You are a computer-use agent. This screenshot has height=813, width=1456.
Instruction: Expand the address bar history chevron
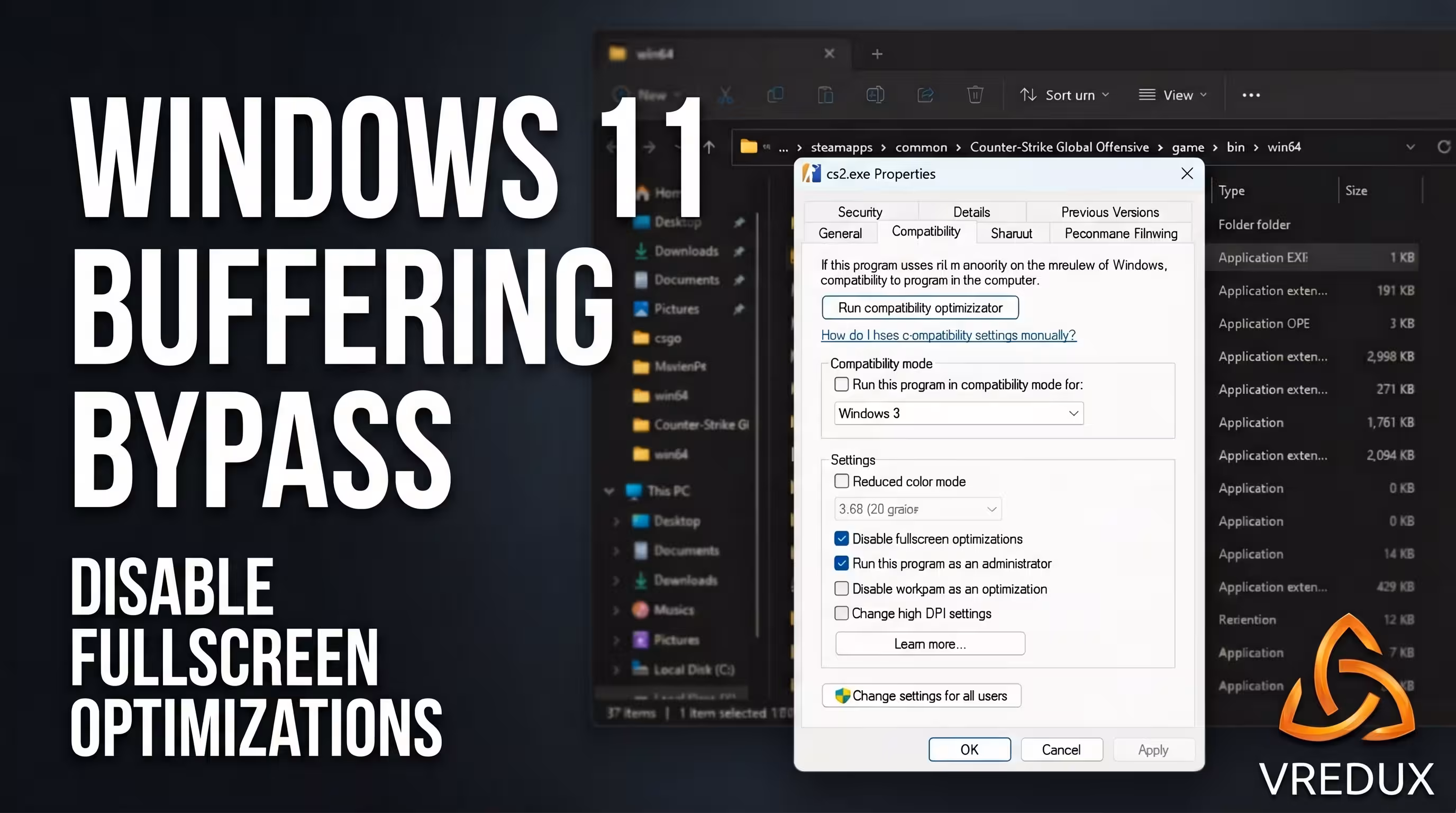pos(1410,147)
